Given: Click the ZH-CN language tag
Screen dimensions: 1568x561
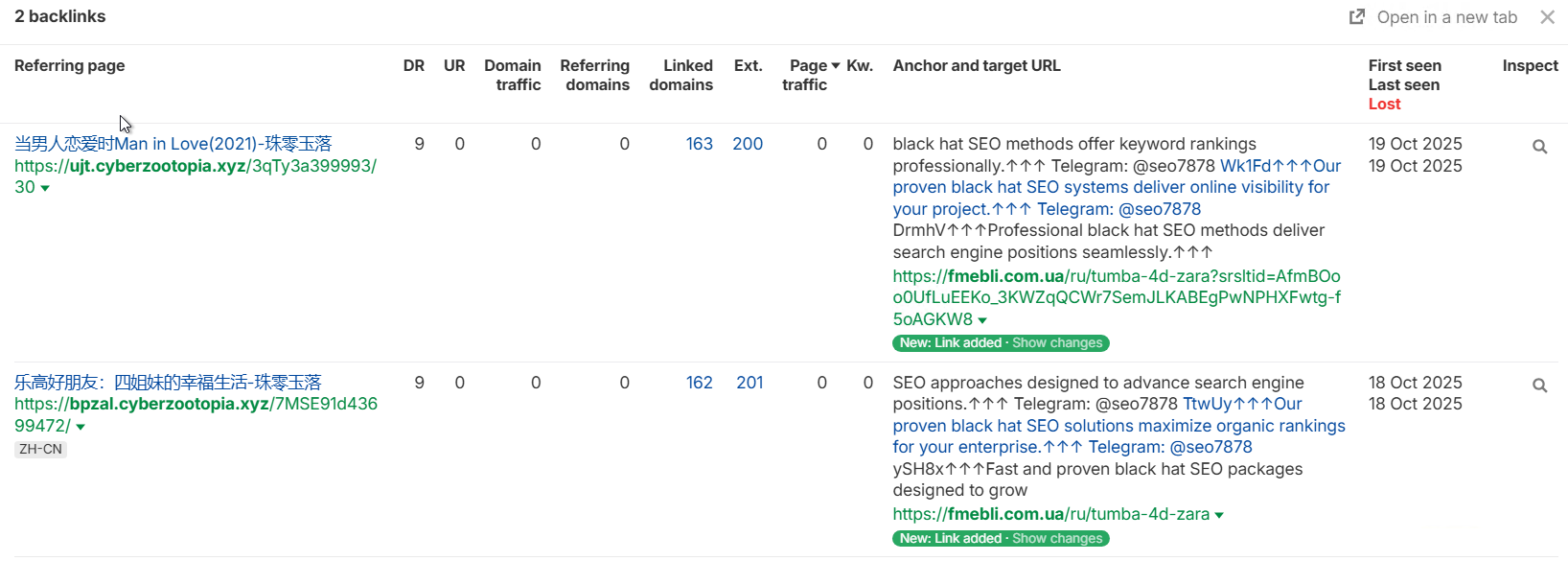Looking at the screenshot, I should click(40, 449).
